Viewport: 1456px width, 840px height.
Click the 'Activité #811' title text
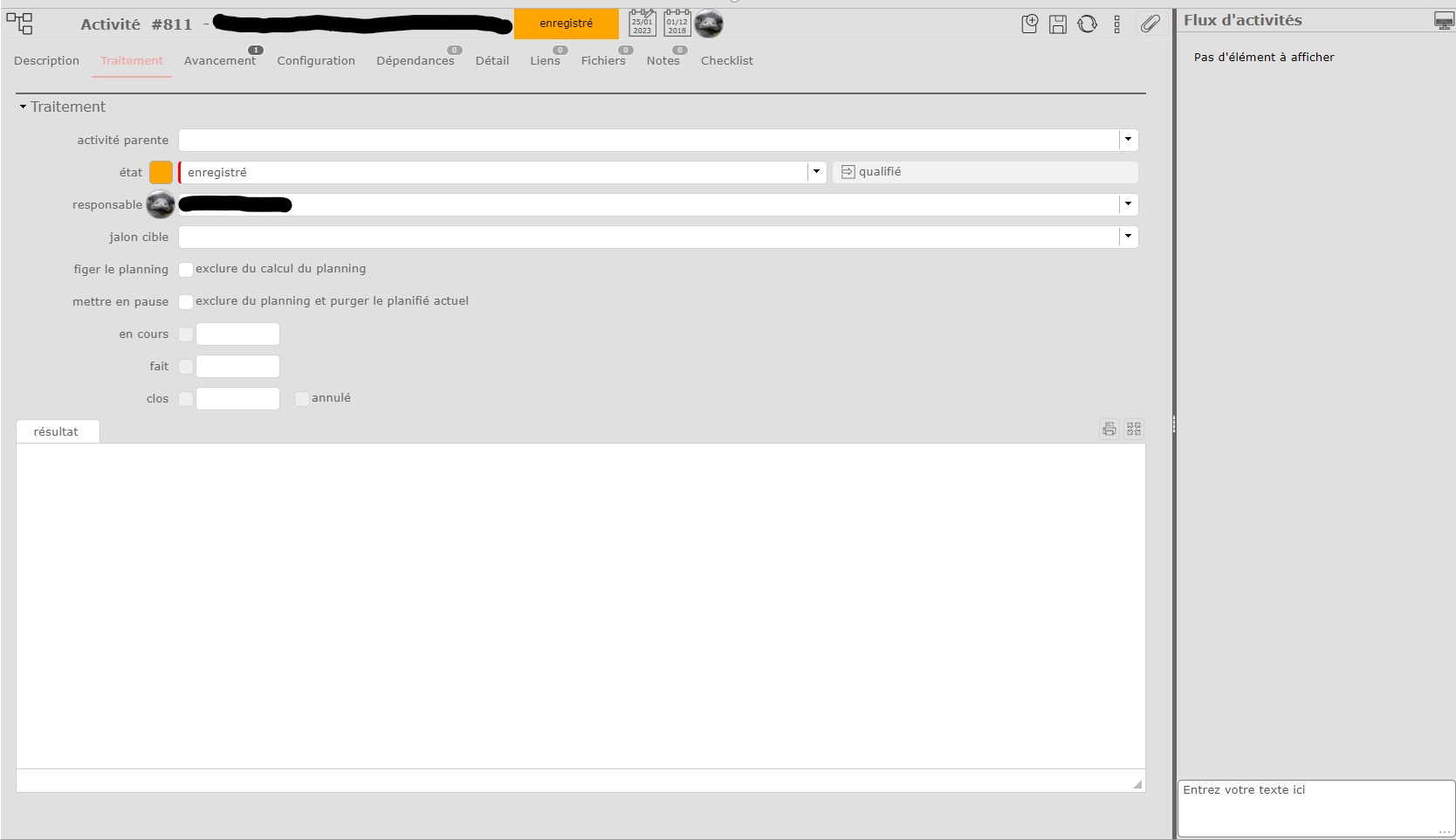click(x=136, y=24)
